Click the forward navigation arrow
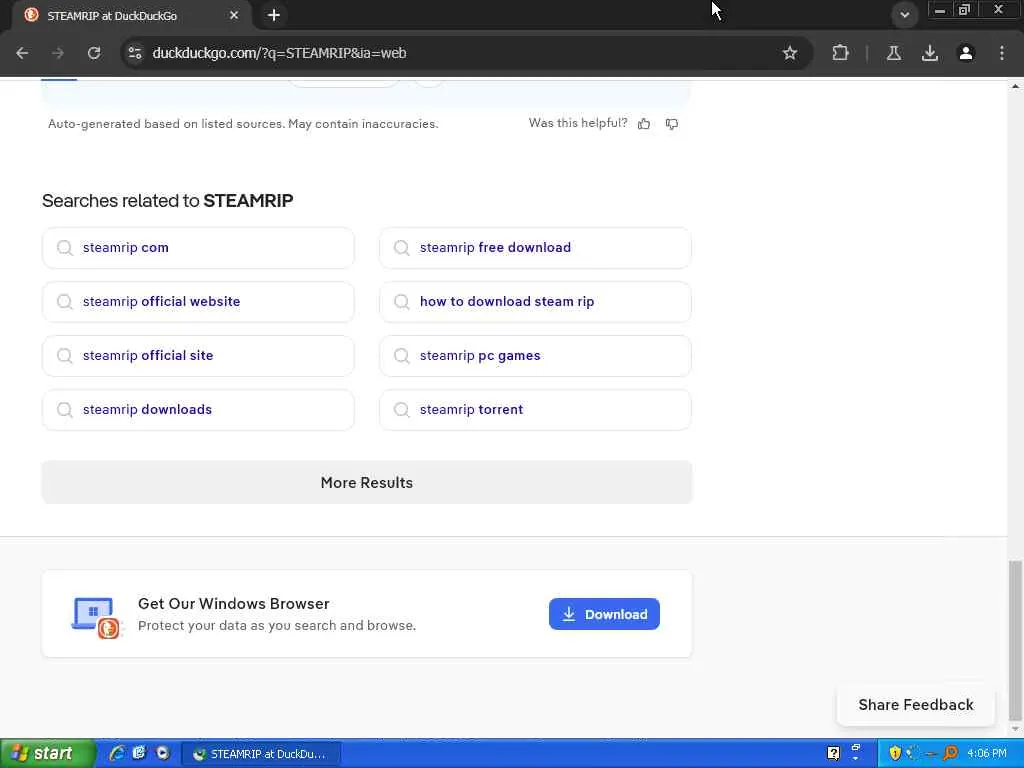 click(x=58, y=53)
